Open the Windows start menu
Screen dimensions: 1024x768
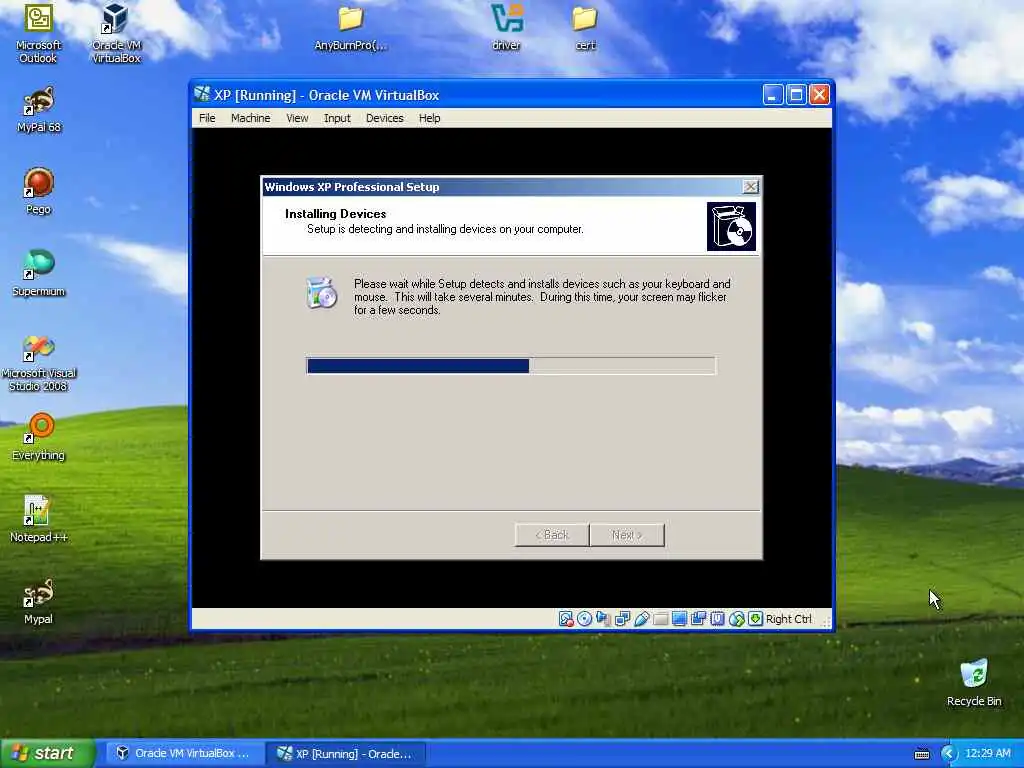pyautogui.click(x=47, y=754)
